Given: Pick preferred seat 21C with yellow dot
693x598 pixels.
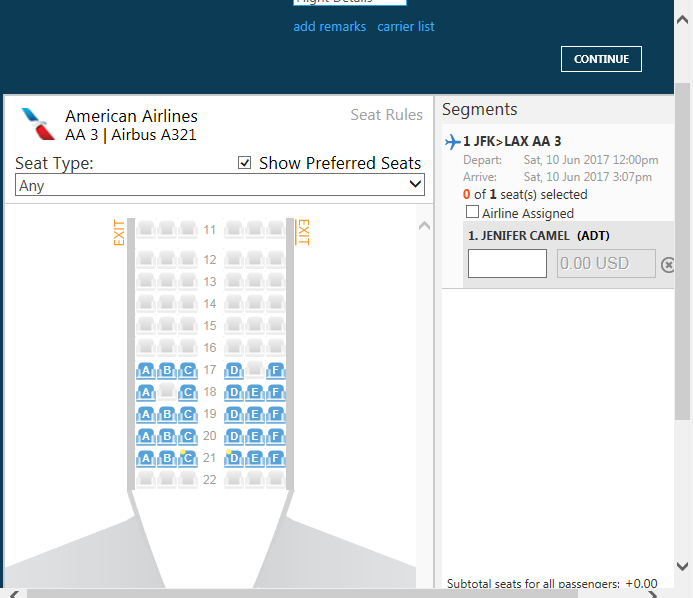Looking at the screenshot, I should tap(188, 458).
